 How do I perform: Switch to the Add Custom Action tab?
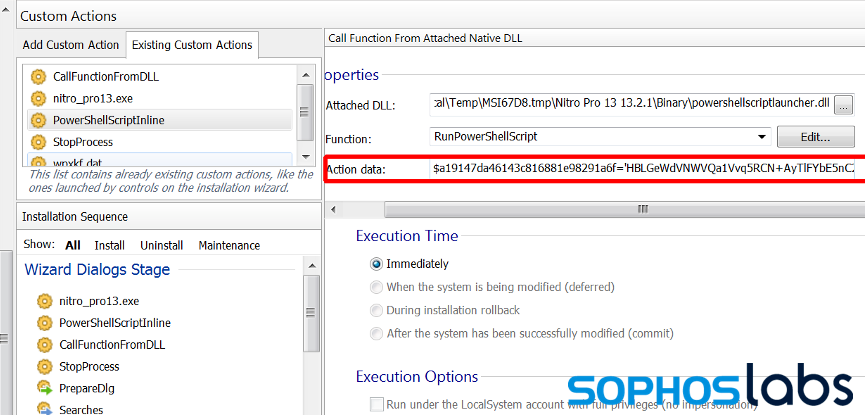71,45
